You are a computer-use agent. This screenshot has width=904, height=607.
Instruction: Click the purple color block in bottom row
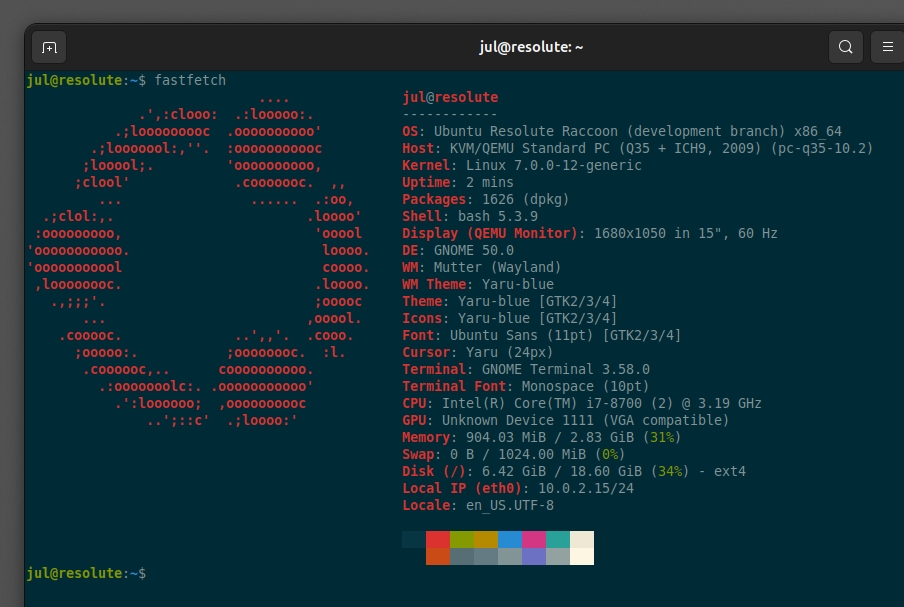point(534,557)
